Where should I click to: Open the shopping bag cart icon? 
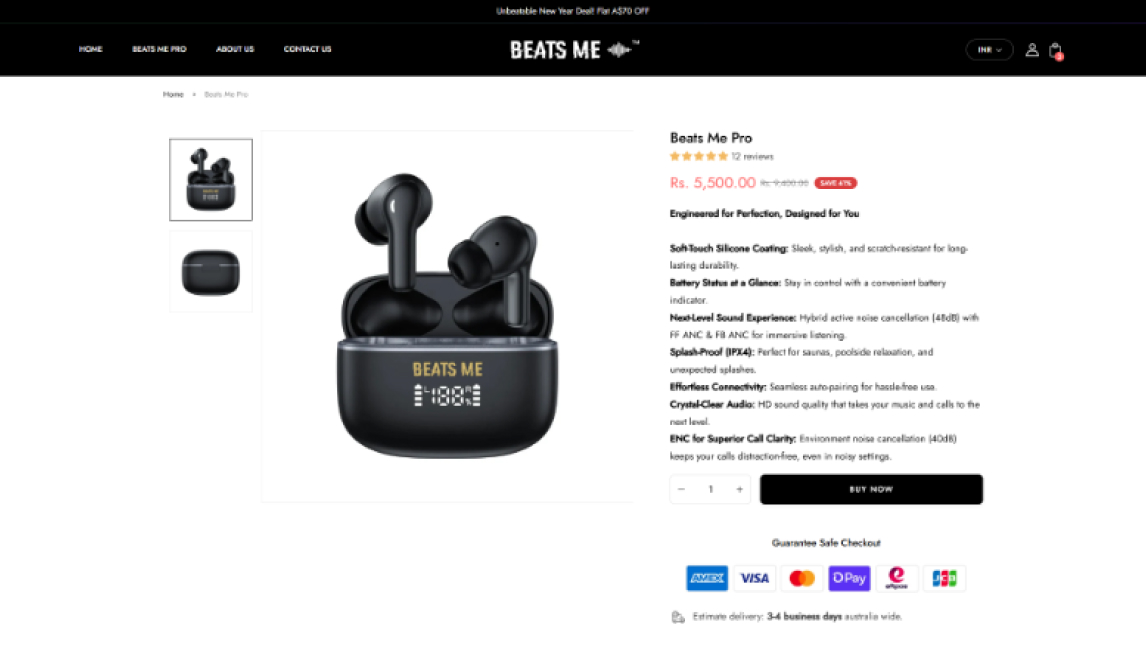point(1055,50)
